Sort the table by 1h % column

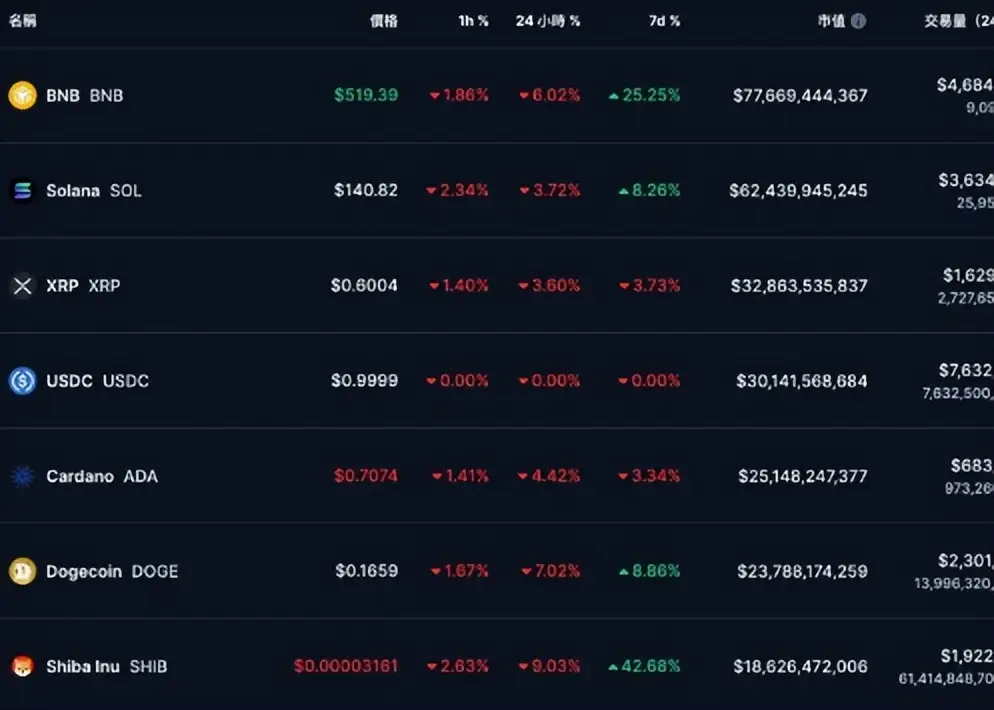[473, 20]
